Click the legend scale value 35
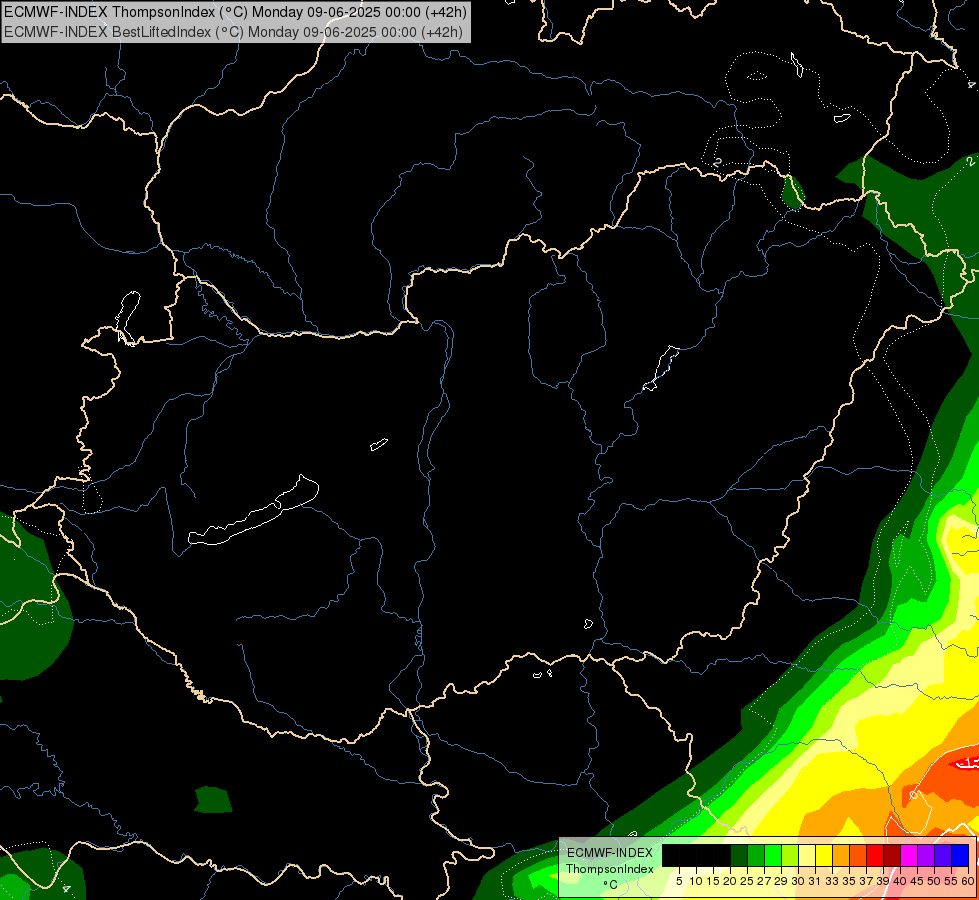Screen dimensions: 979x900 (x=849, y=881)
